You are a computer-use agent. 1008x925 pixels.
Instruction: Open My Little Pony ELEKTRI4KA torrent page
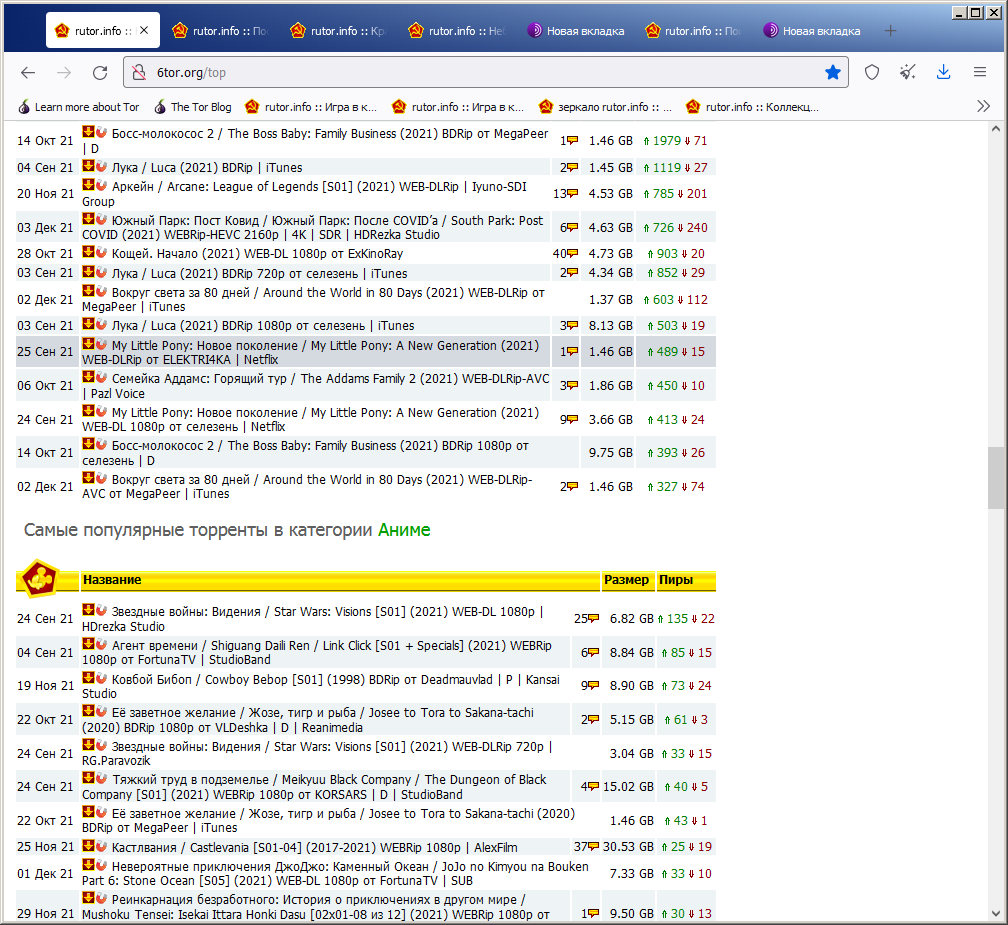tap(310, 352)
